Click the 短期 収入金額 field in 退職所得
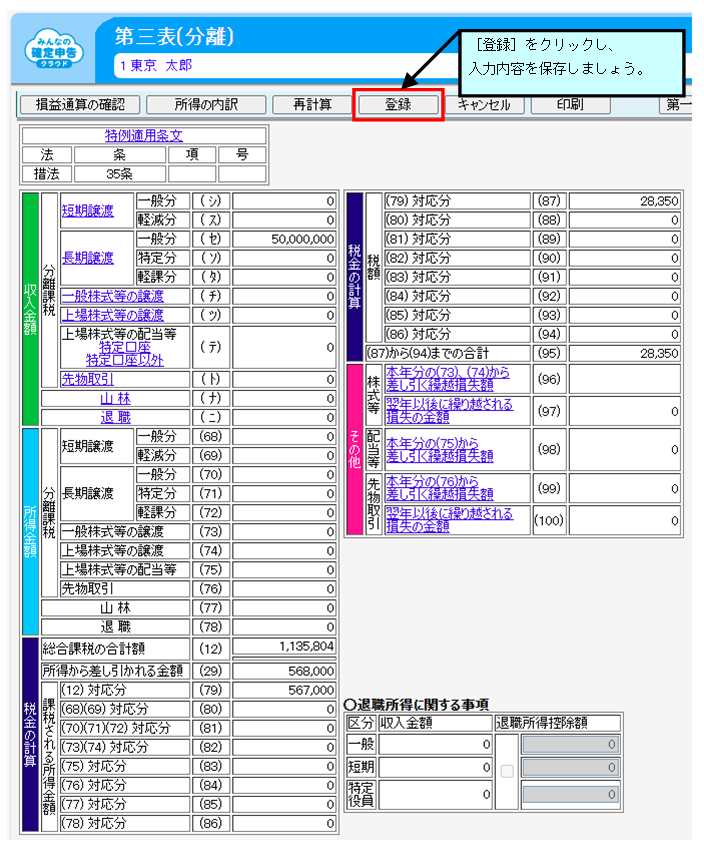Viewport: 704px width, 851px height. tap(435, 767)
